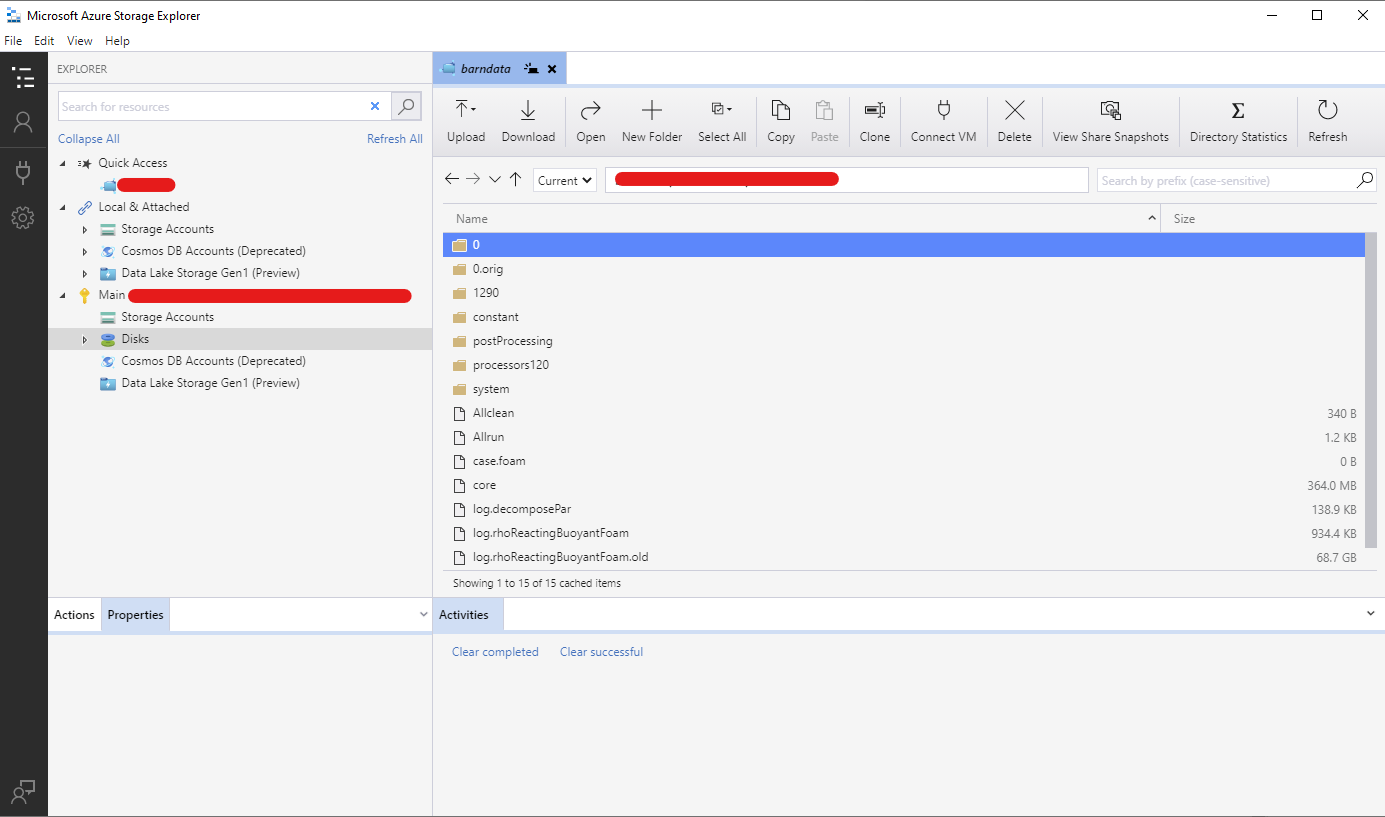Viewport: 1385px width, 817px height.
Task: Open Directory Statistics
Action: point(1238,121)
